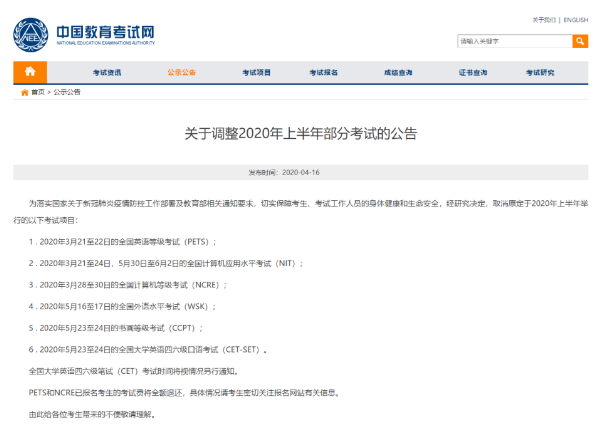This screenshot has width=599, height=429.
Task: Switch to the ENGLISH site link
Action: pos(576,20)
